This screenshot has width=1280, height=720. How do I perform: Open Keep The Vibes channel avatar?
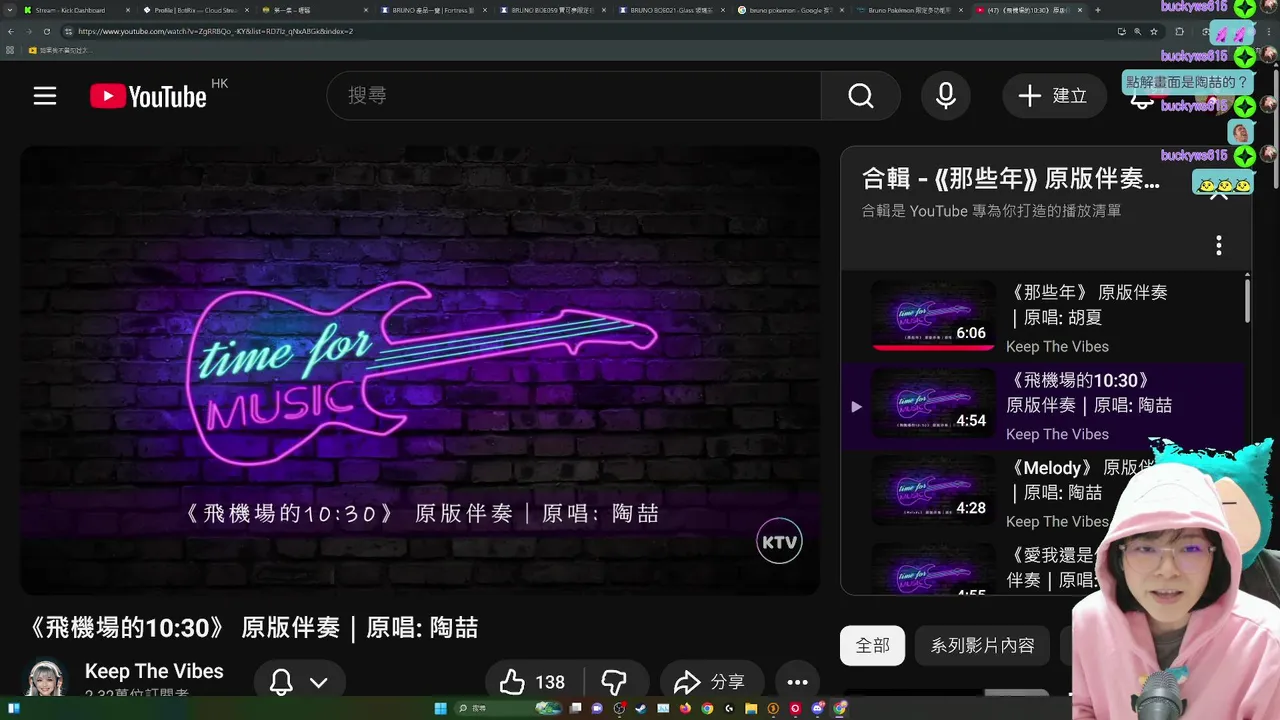(x=45, y=678)
